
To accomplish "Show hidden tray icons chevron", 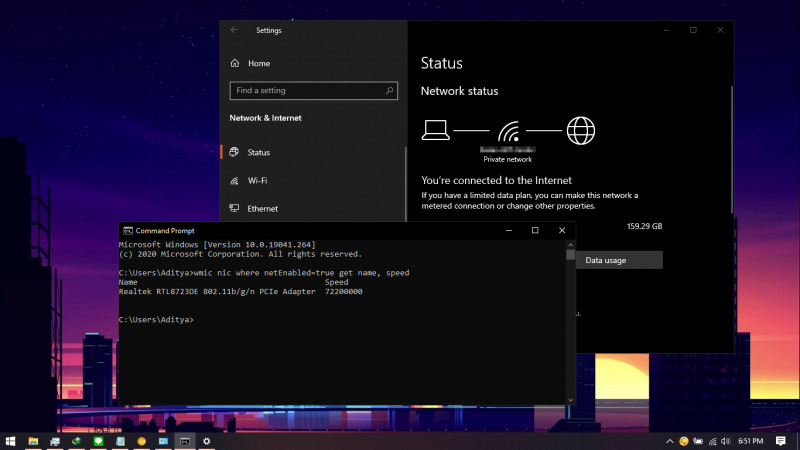I will coord(669,441).
